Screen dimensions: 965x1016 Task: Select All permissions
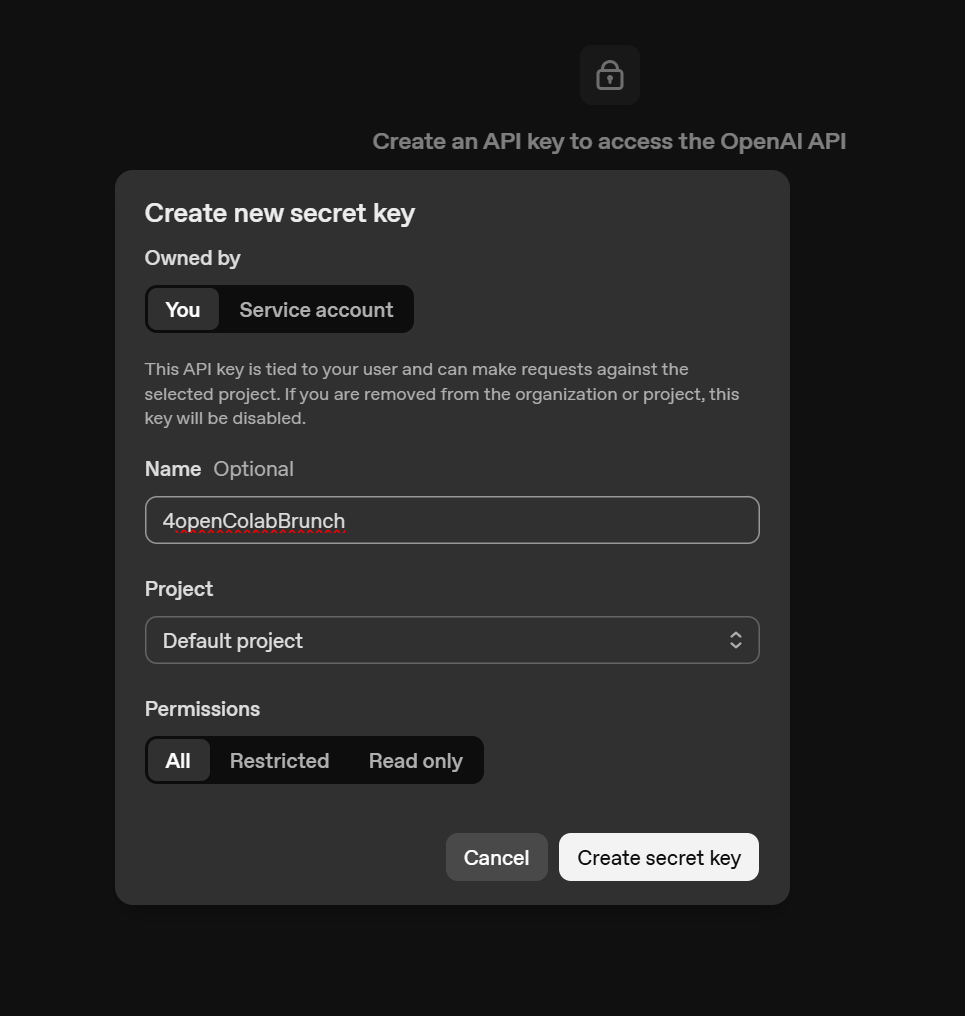pyautogui.click(x=178, y=761)
